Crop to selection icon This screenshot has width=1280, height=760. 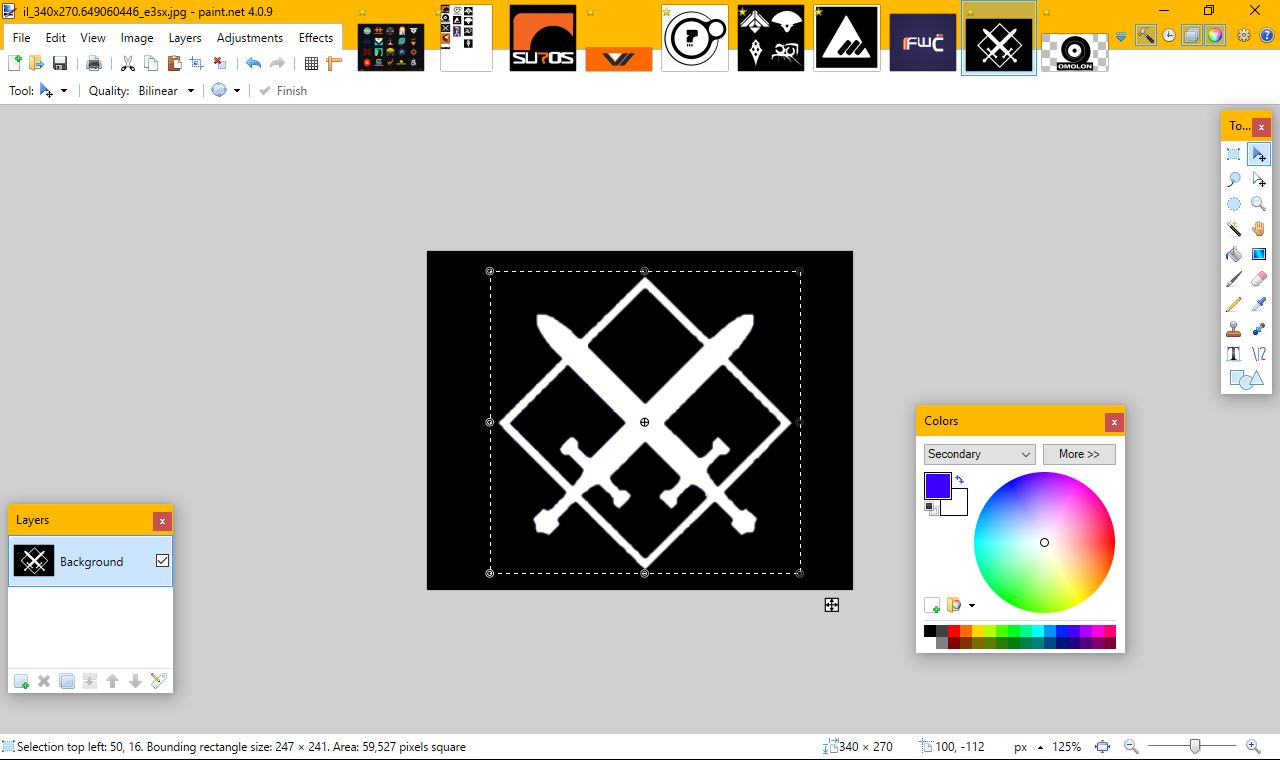tap(197, 63)
